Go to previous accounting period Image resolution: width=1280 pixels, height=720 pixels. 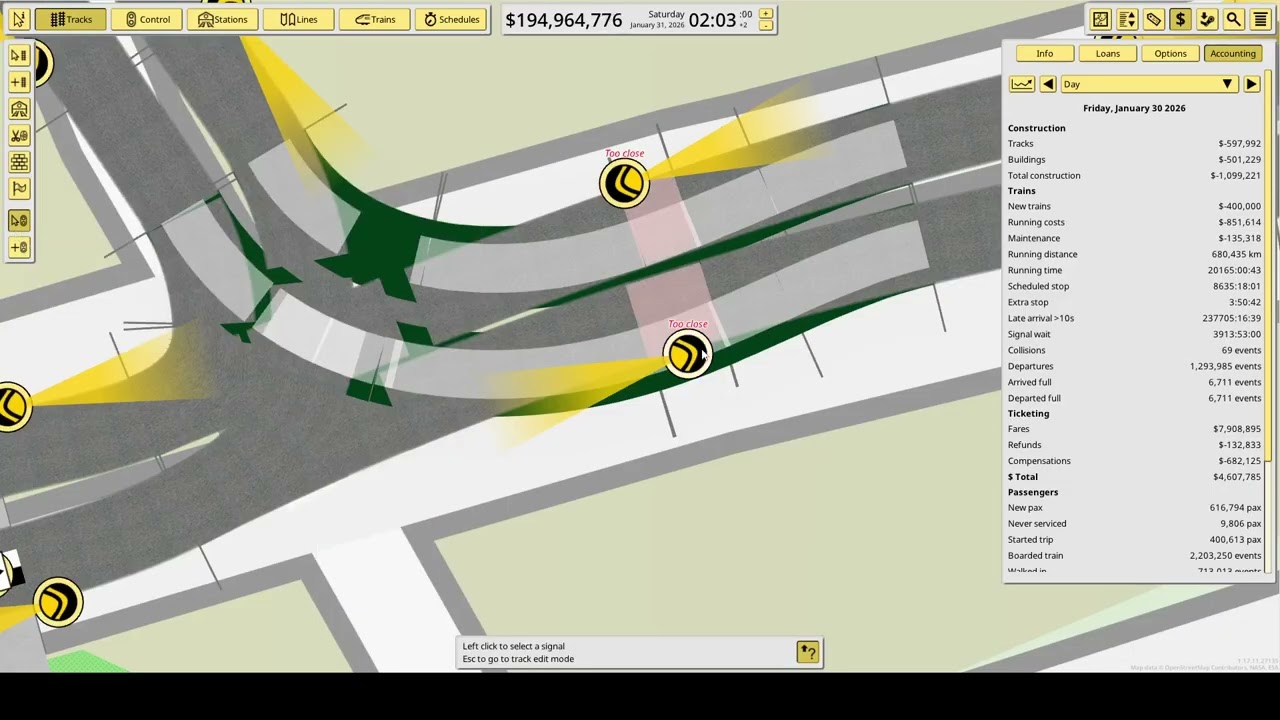pos(1047,84)
